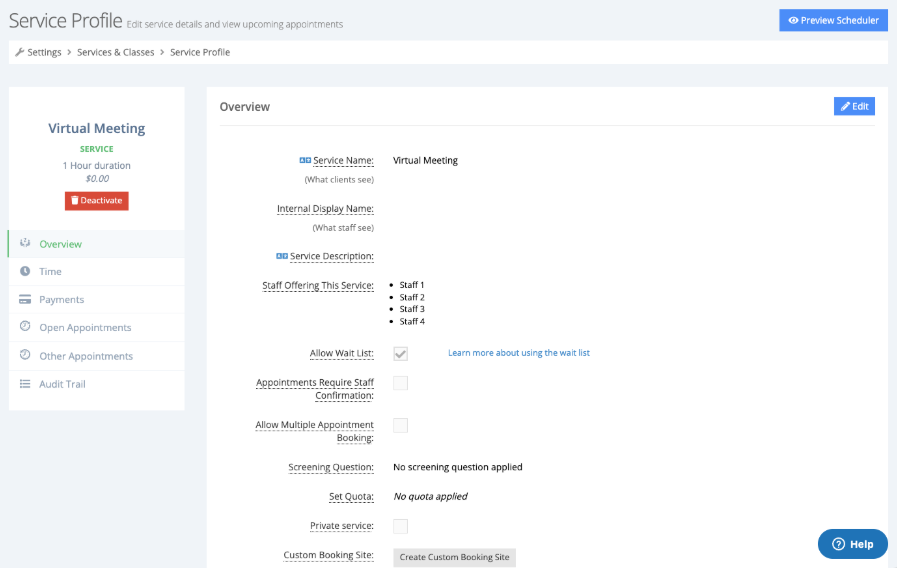Click Staff Offering This Service label

pyautogui.click(x=318, y=285)
